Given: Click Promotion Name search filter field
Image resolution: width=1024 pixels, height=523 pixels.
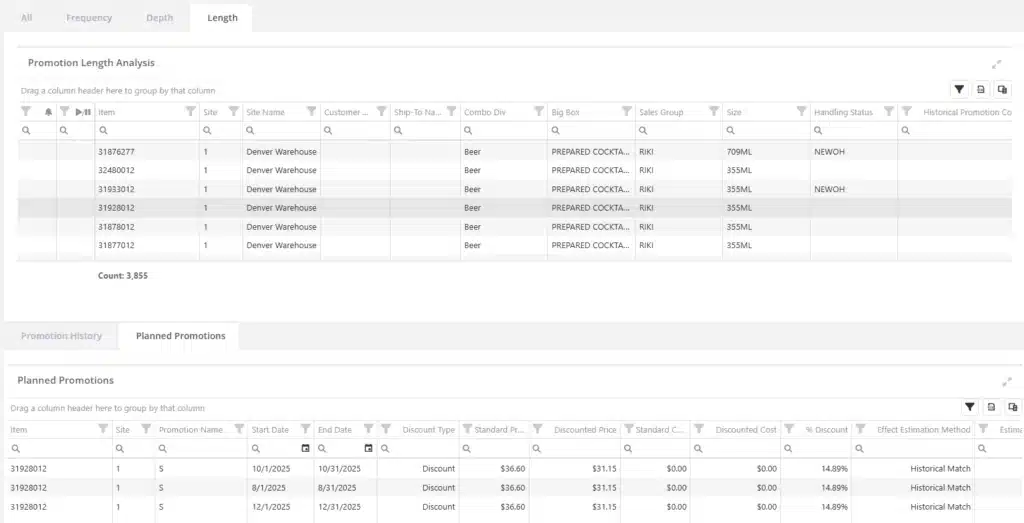Looking at the screenshot, I should tap(201, 449).
